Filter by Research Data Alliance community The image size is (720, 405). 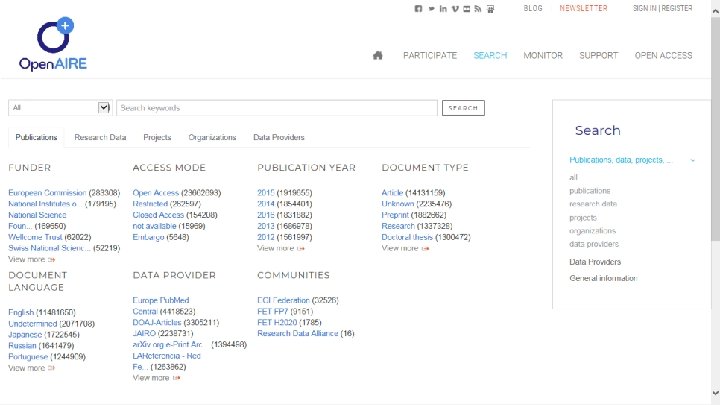(x=298, y=333)
